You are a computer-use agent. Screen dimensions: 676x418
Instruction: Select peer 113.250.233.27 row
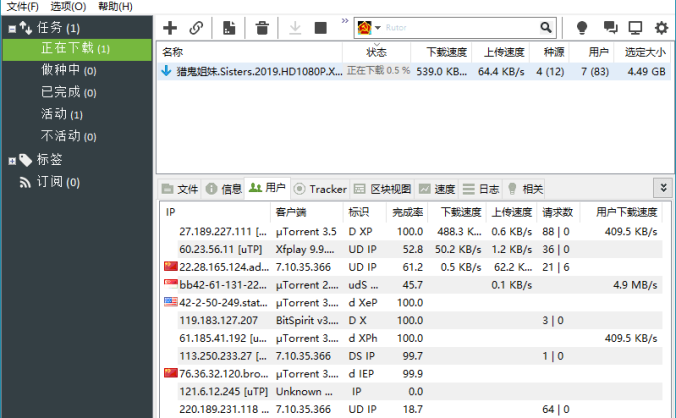pos(412,356)
